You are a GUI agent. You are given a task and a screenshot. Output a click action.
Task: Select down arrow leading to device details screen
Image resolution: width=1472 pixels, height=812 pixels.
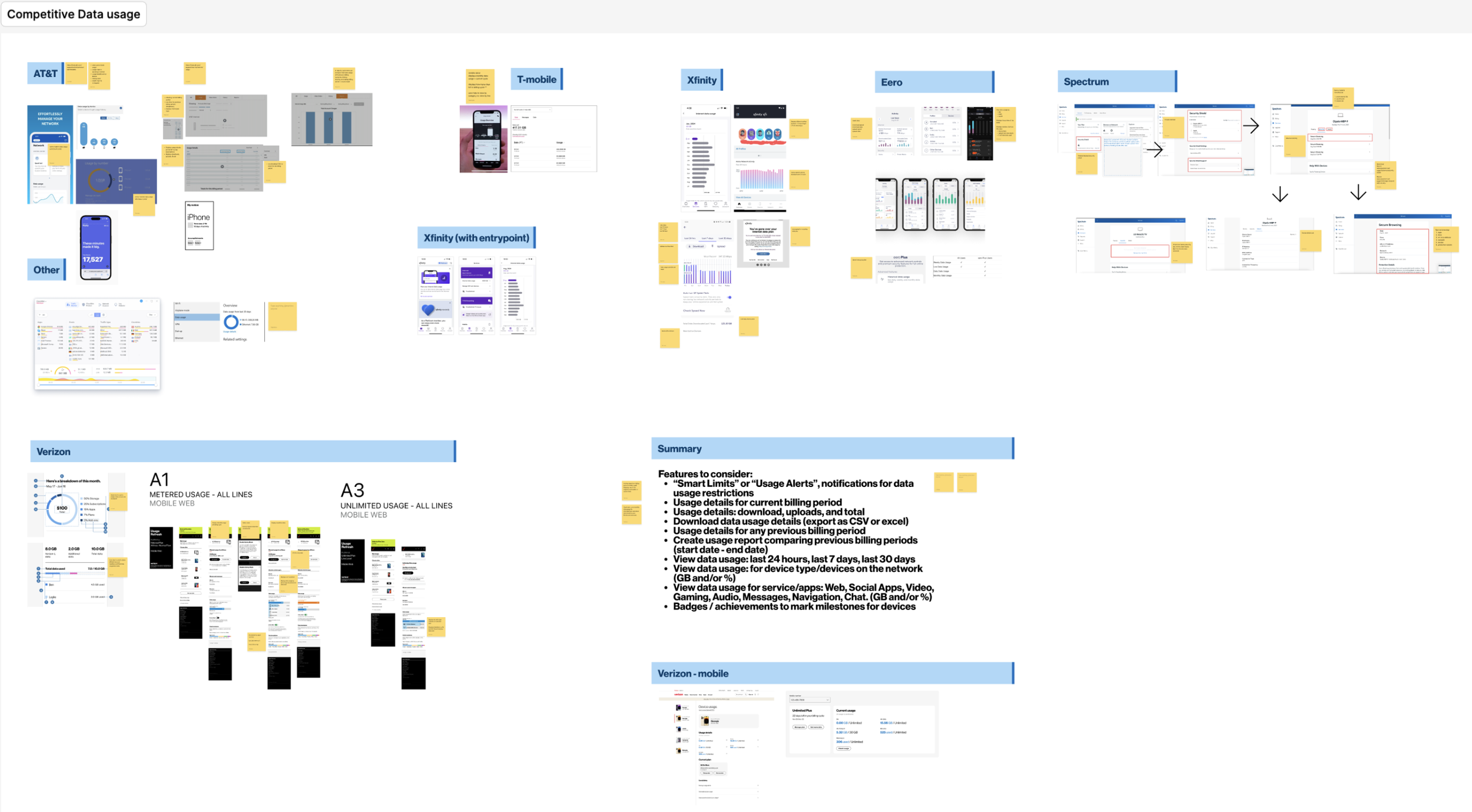(1279, 194)
